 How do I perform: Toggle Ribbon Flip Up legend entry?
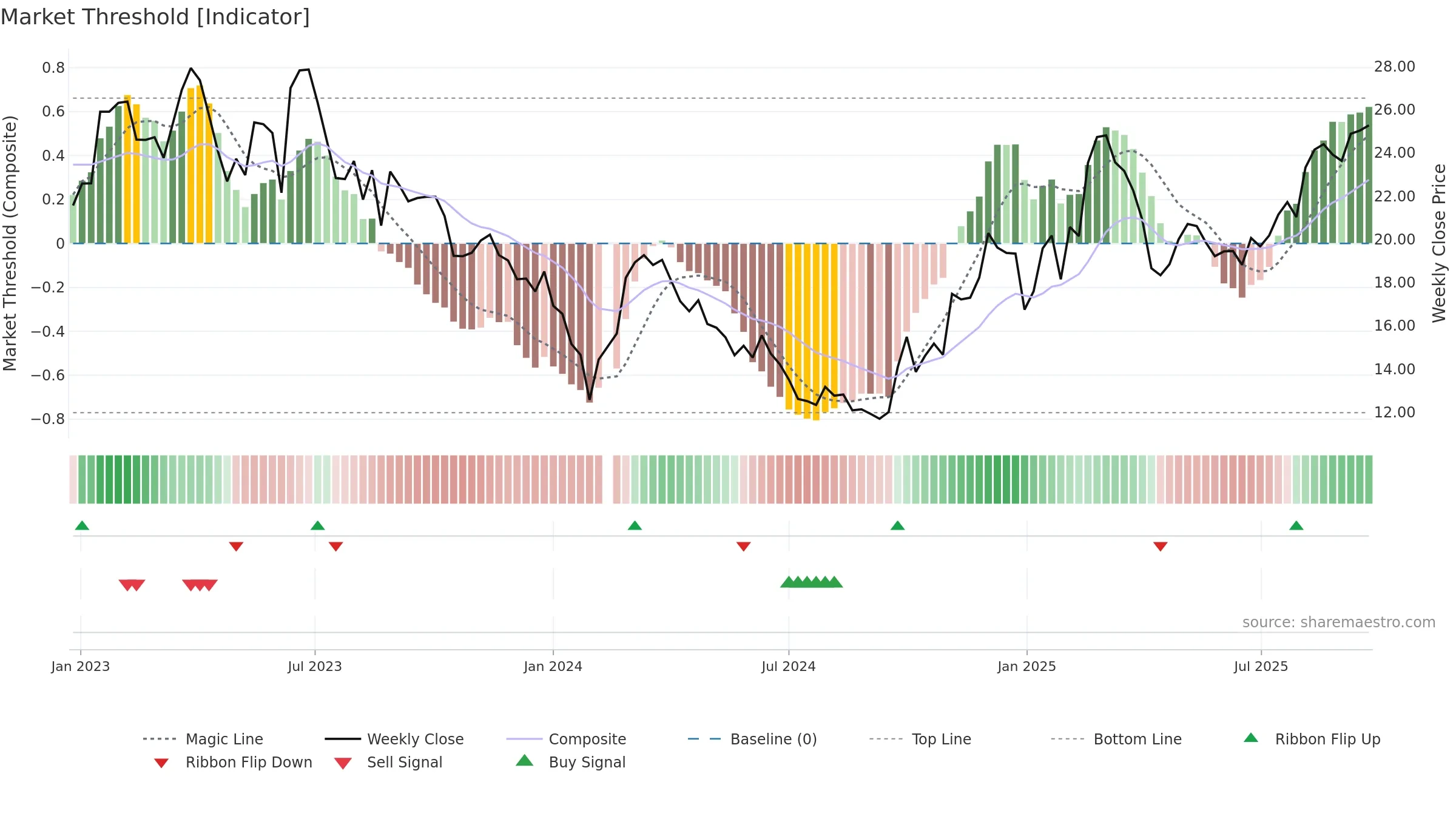click(x=1312, y=739)
